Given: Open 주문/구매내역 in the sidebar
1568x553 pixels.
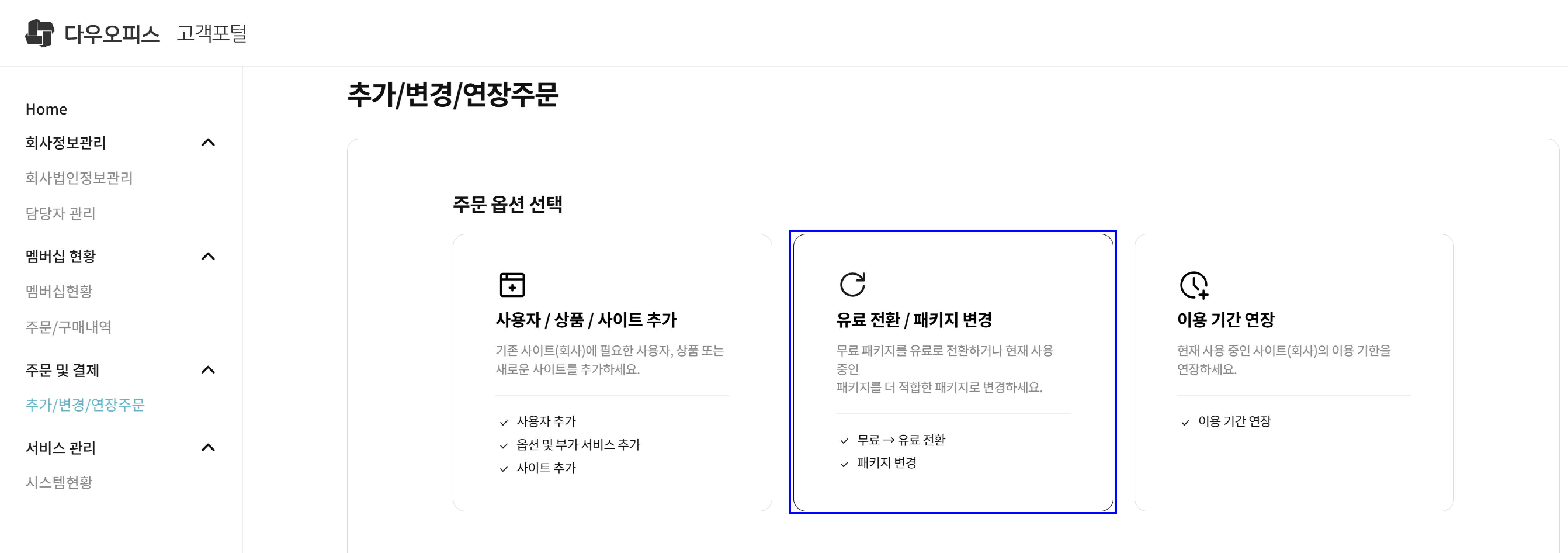Looking at the screenshot, I should point(68,327).
